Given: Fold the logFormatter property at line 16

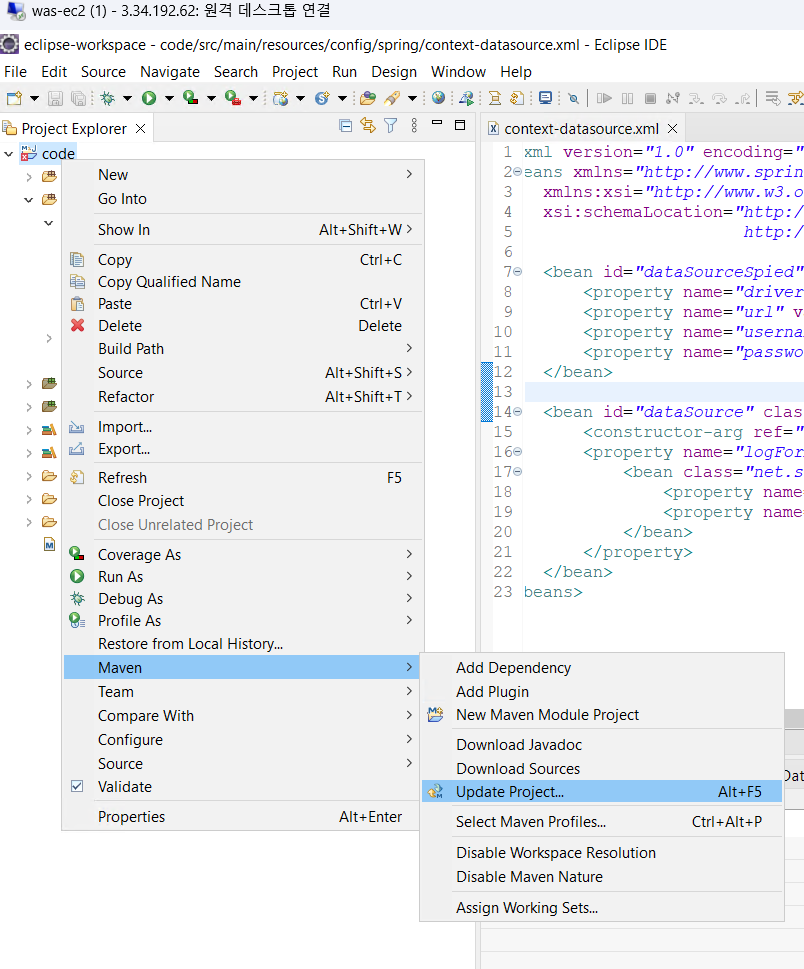Looking at the screenshot, I should 518,452.
